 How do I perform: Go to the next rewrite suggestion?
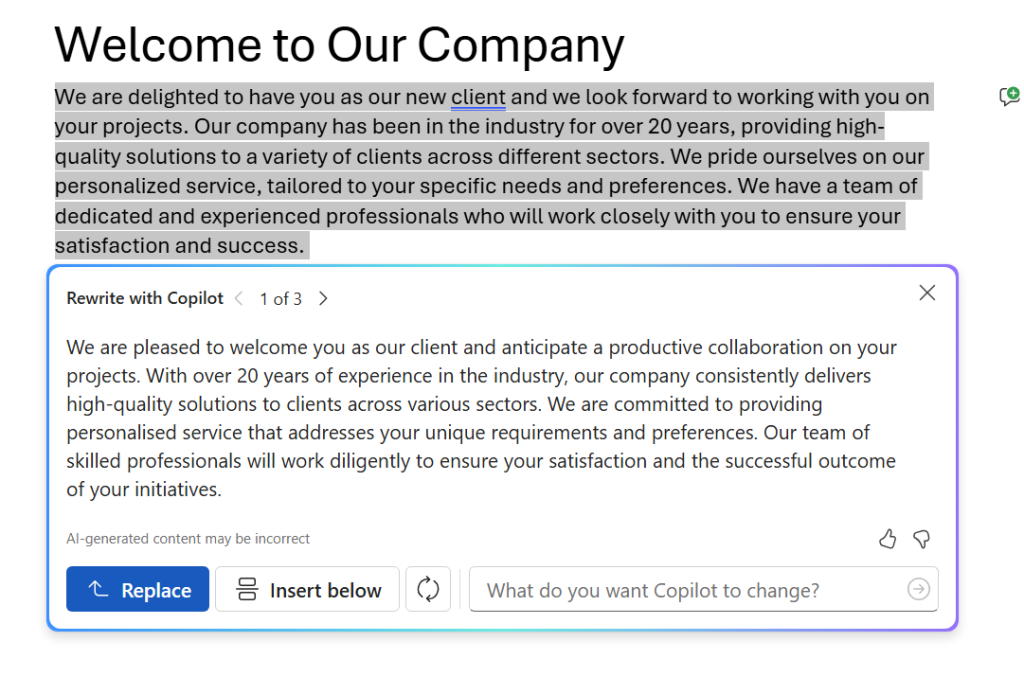point(322,298)
